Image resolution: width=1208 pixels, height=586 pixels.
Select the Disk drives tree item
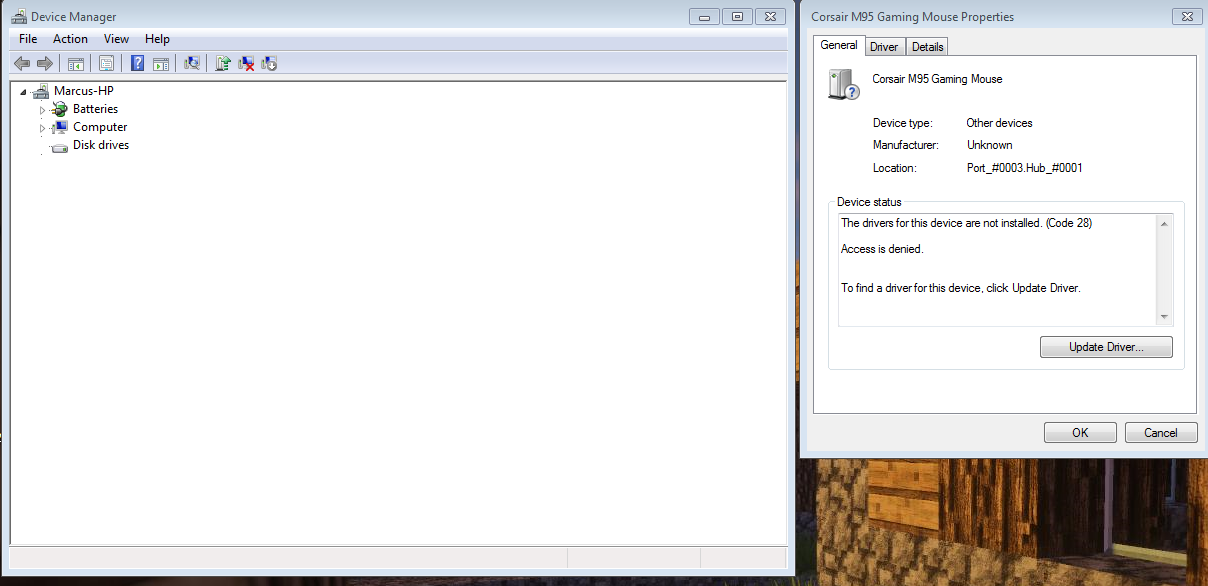pos(101,145)
